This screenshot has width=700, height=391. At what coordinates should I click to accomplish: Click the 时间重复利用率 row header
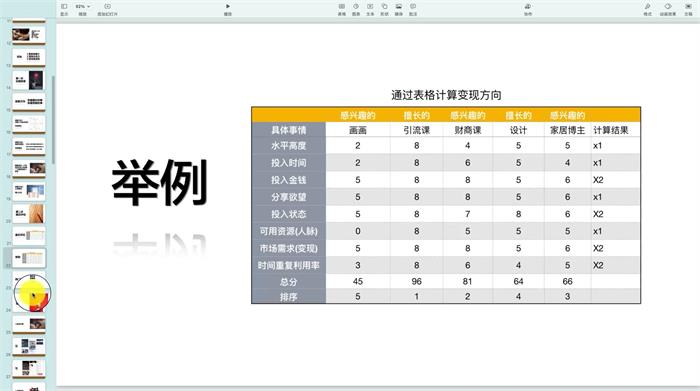[288, 265]
